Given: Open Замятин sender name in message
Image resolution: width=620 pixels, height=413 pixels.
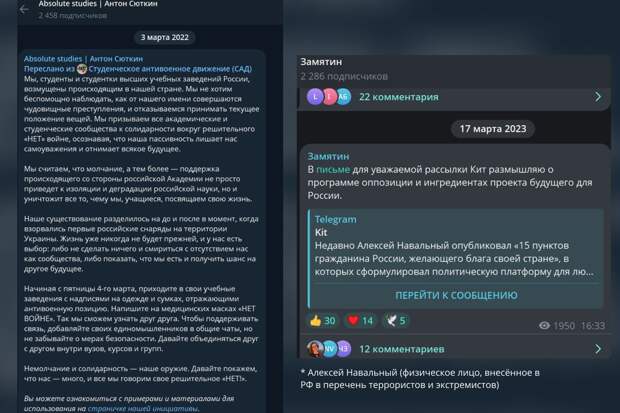Looking at the screenshot, I should [x=328, y=156].
